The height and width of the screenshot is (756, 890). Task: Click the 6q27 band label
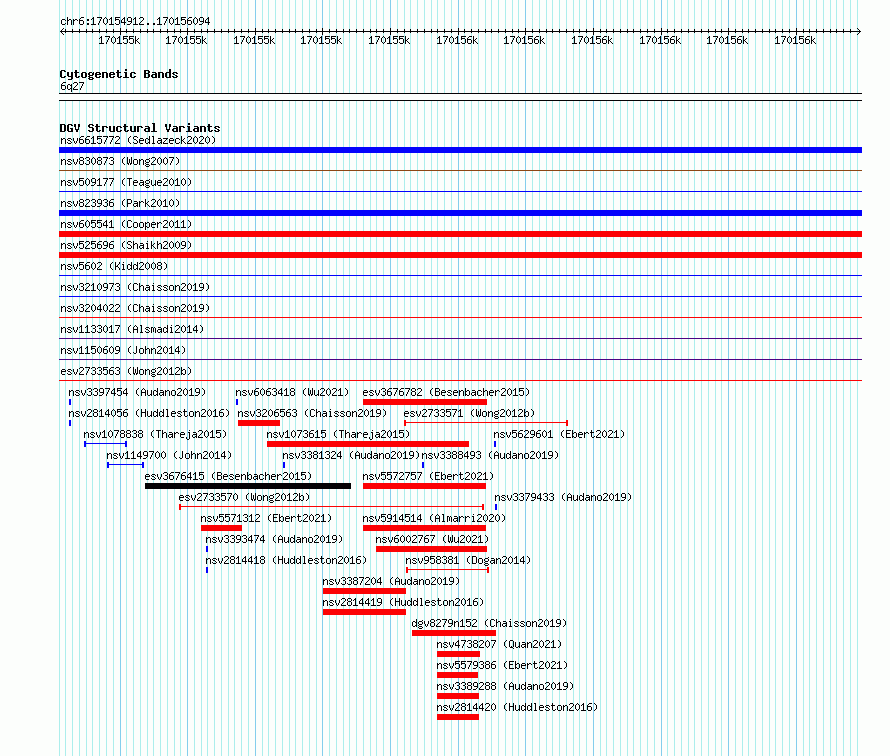click(x=72, y=86)
